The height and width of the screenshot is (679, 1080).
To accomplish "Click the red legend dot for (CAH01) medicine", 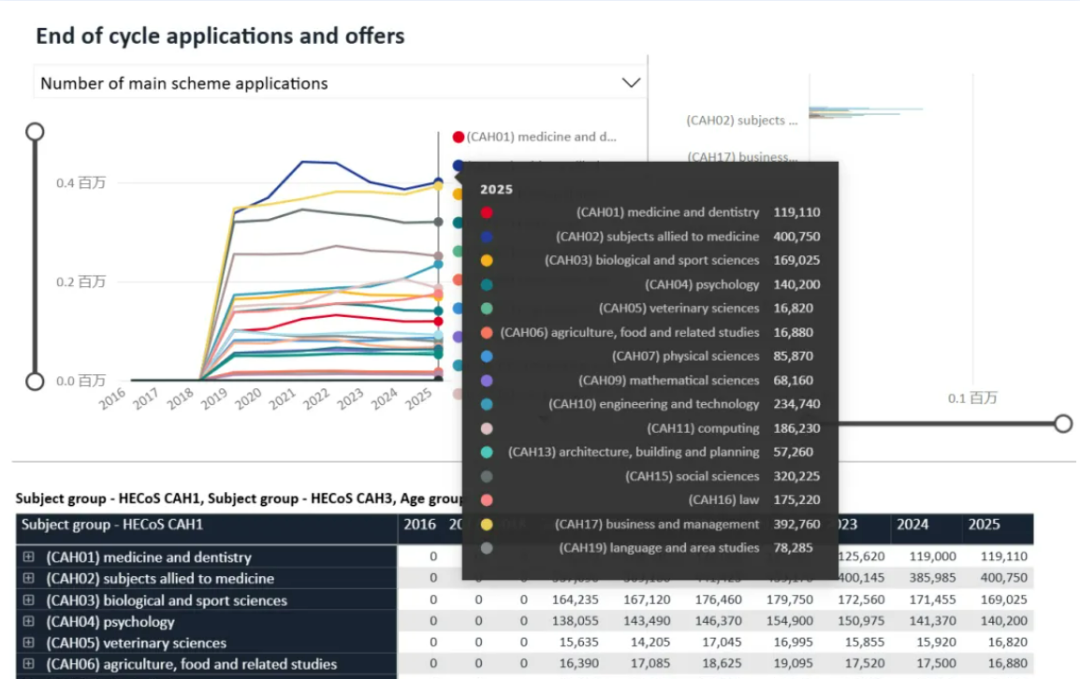I will click(x=458, y=137).
